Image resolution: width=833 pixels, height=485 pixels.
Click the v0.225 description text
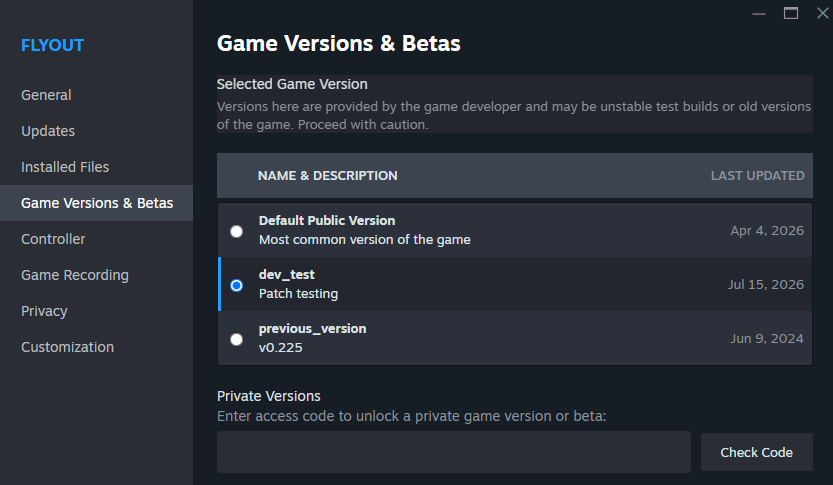pos(280,347)
